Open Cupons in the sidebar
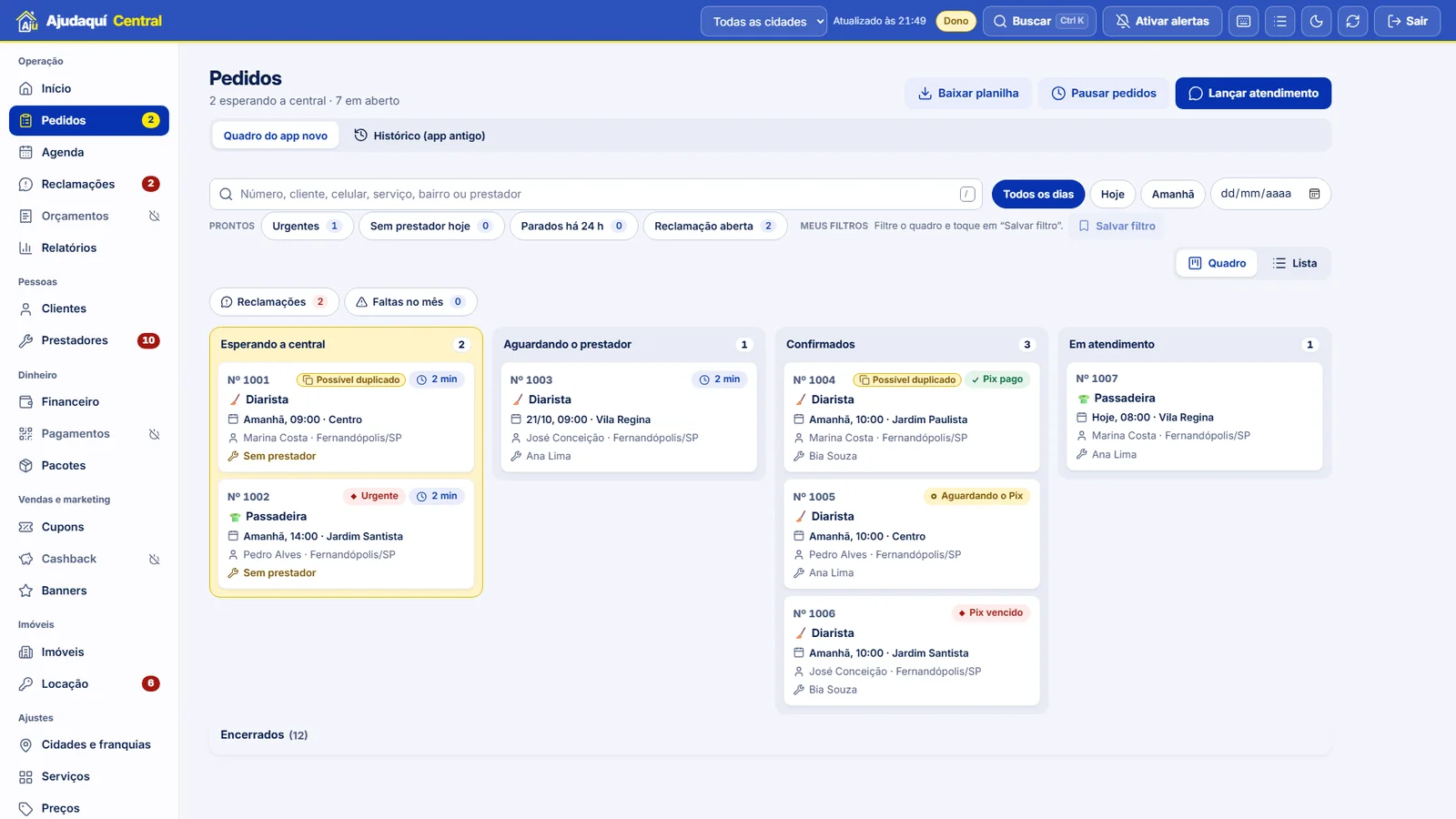The height and width of the screenshot is (819, 1456). [89, 527]
